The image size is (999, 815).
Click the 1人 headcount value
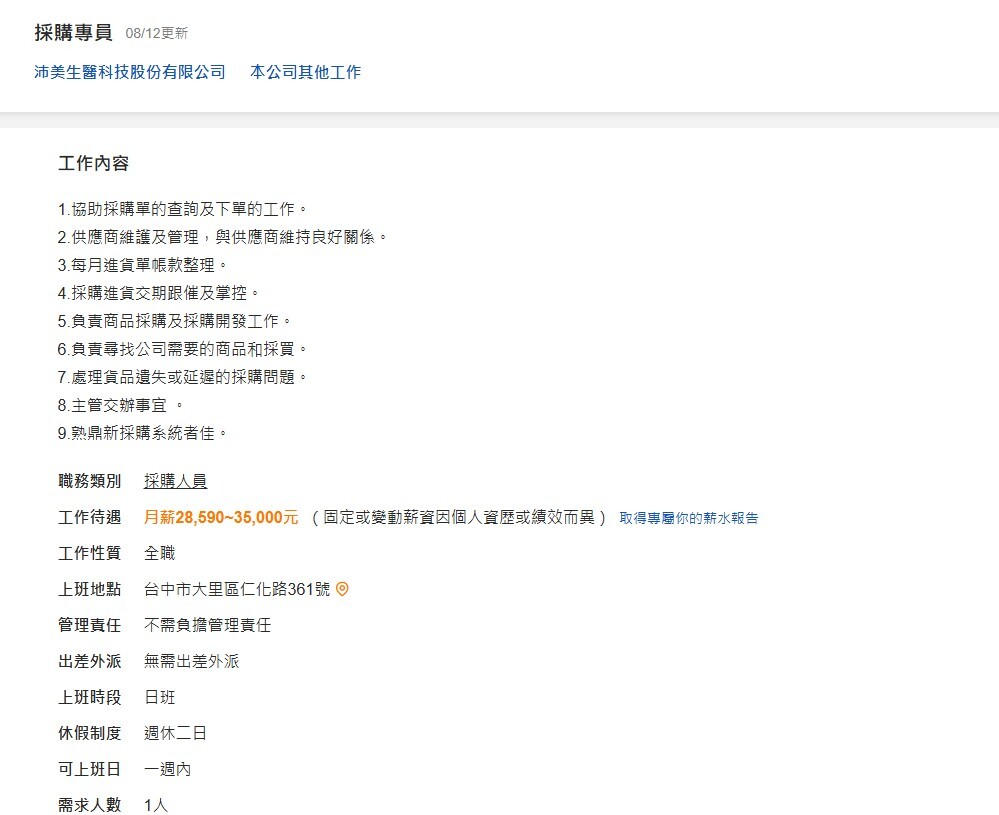(156, 805)
